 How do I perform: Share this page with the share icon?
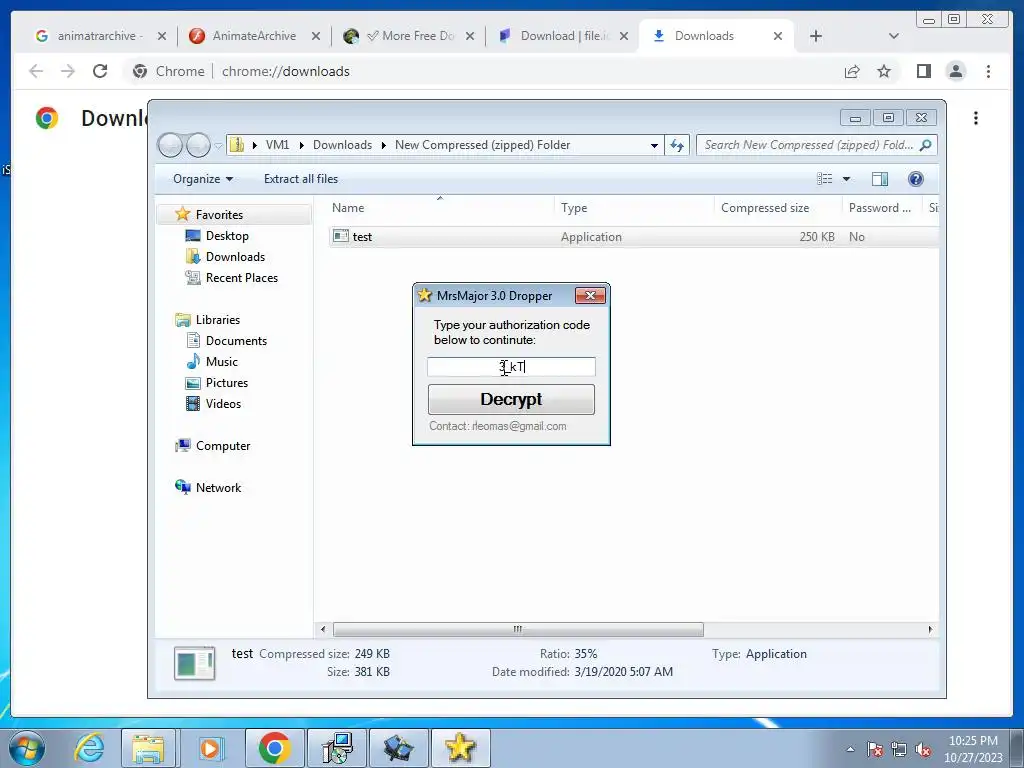(x=852, y=71)
